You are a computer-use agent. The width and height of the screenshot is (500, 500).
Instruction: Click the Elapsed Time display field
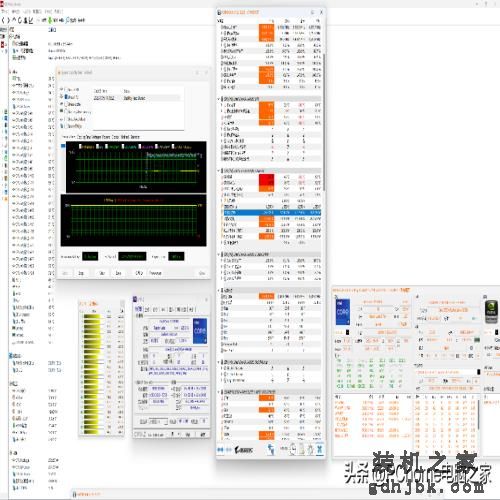point(176,256)
